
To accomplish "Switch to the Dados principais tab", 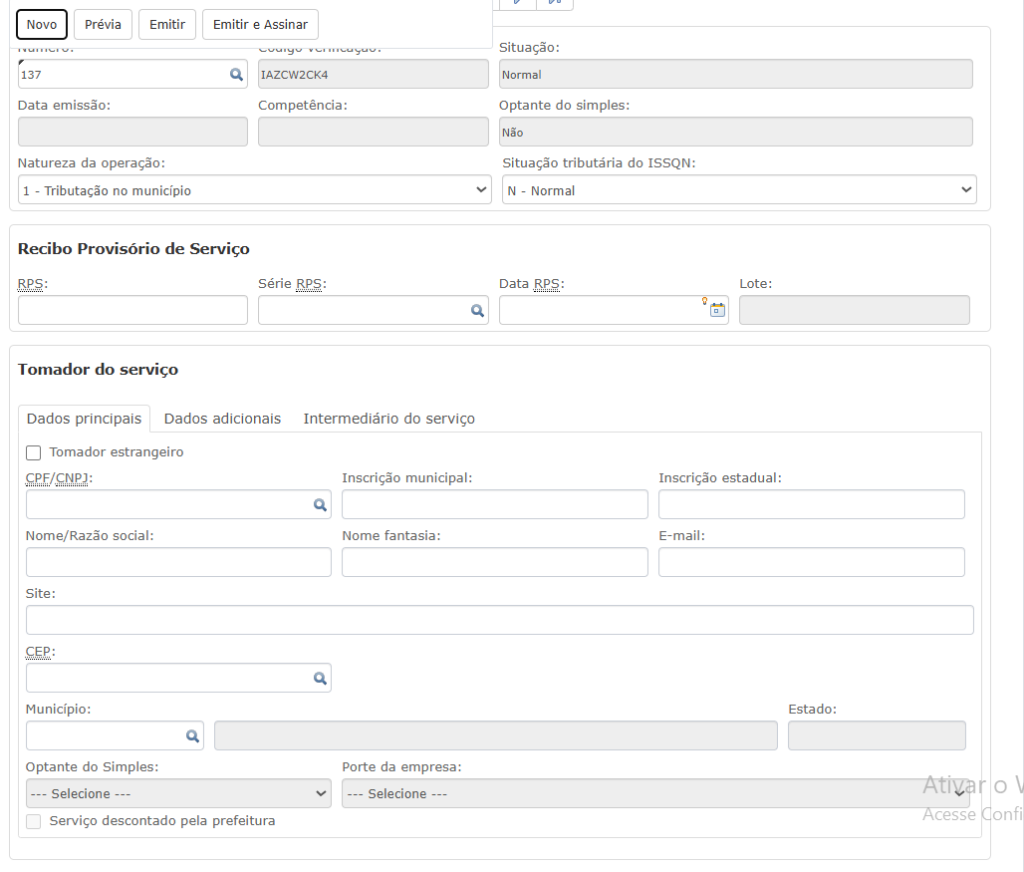I will (x=84, y=419).
